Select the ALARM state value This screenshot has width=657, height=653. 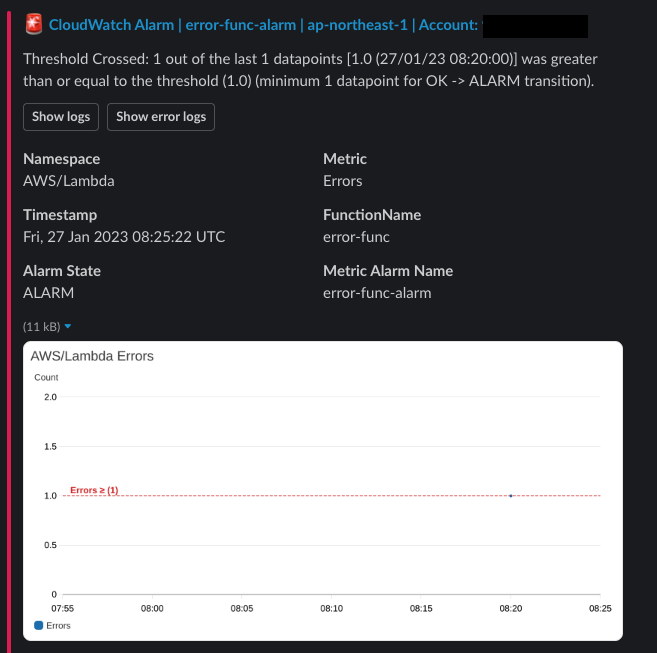(49, 293)
